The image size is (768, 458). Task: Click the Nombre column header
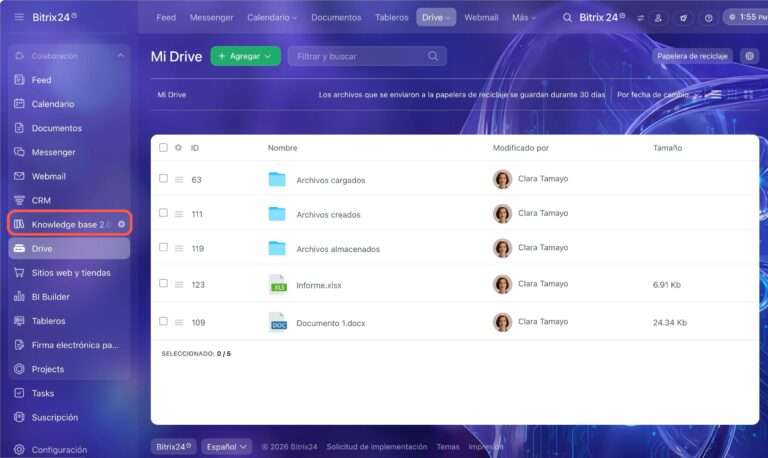(282, 148)
